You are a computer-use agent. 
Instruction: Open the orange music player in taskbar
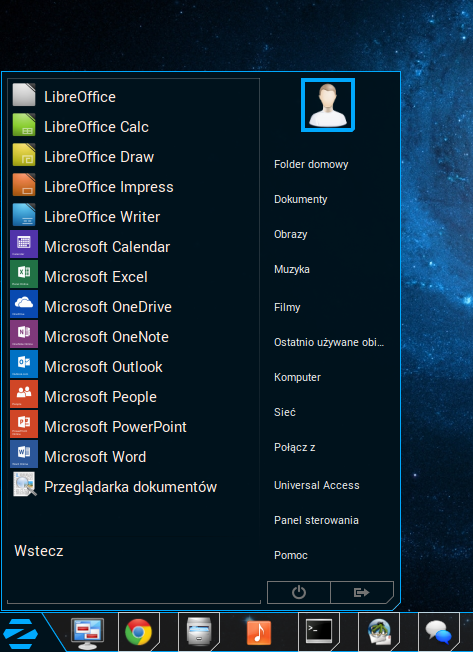(259, 632)
